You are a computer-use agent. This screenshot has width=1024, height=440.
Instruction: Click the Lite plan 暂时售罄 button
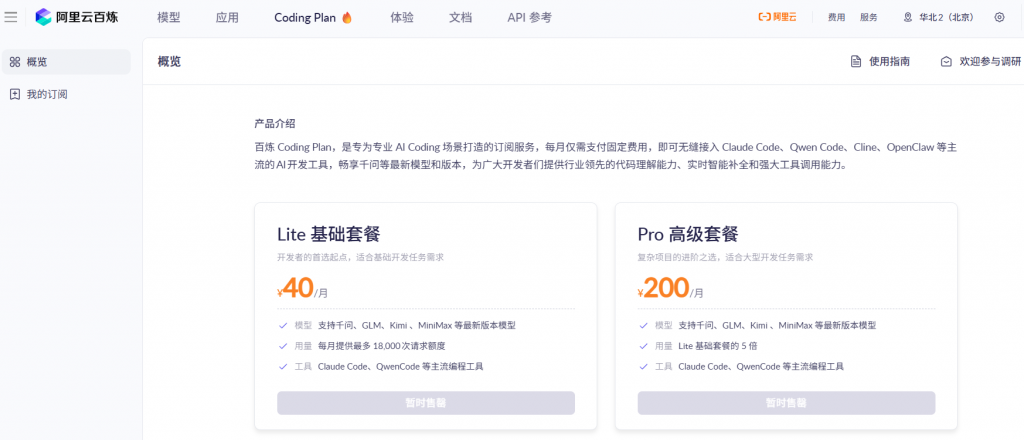tap(426, 403)
